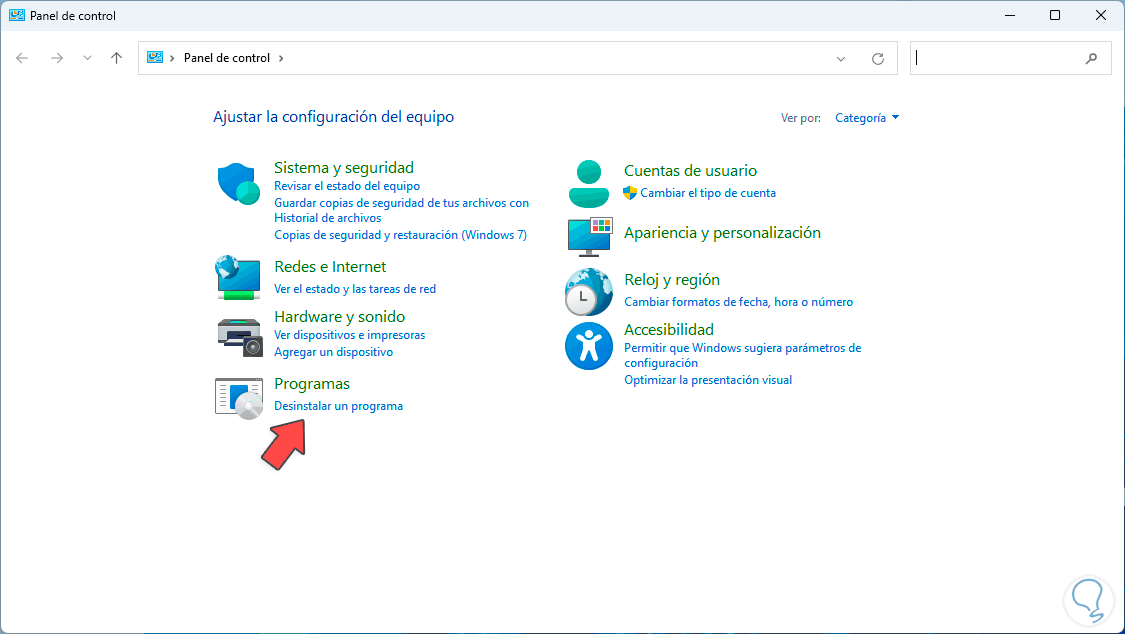Image resolution: width=1125 pixels, height=634 pixels.
Task: Open the Programas disc icon
Action: click(239, 398)
